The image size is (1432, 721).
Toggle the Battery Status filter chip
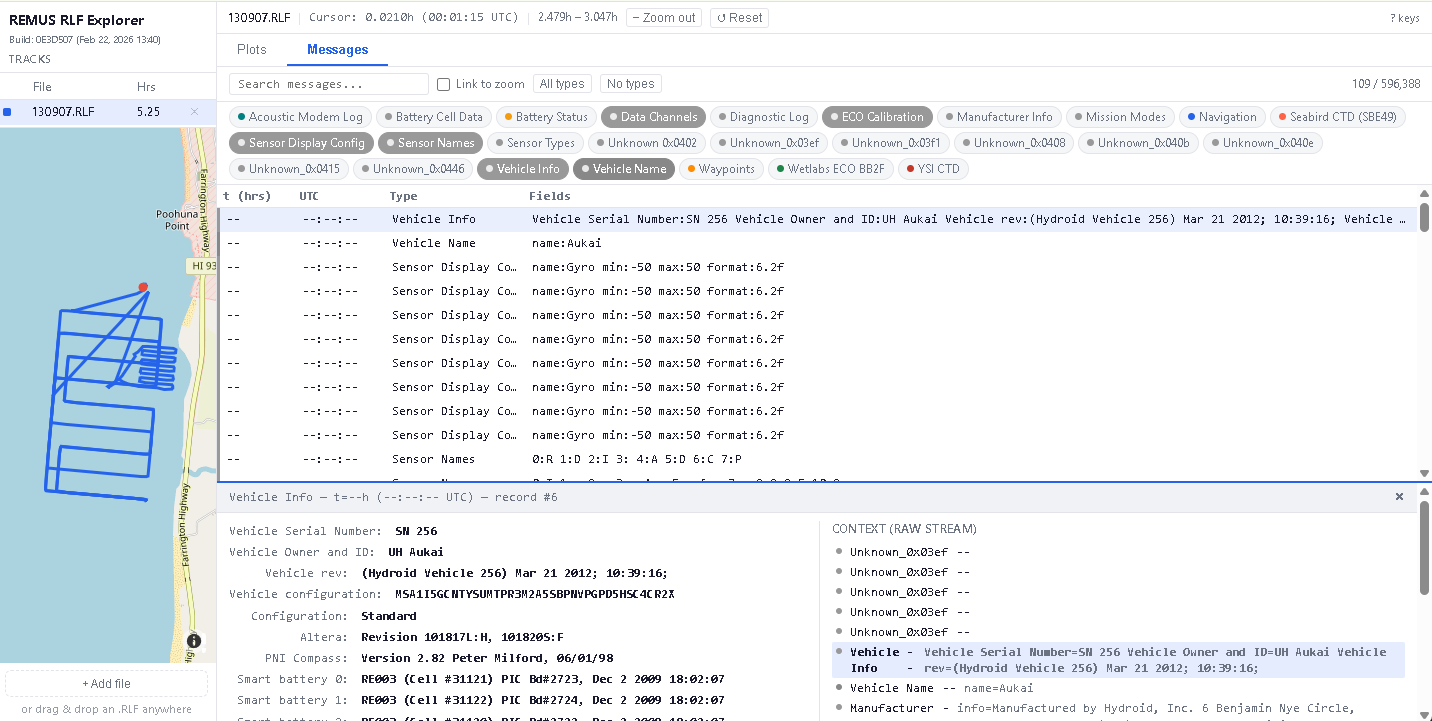545,117
